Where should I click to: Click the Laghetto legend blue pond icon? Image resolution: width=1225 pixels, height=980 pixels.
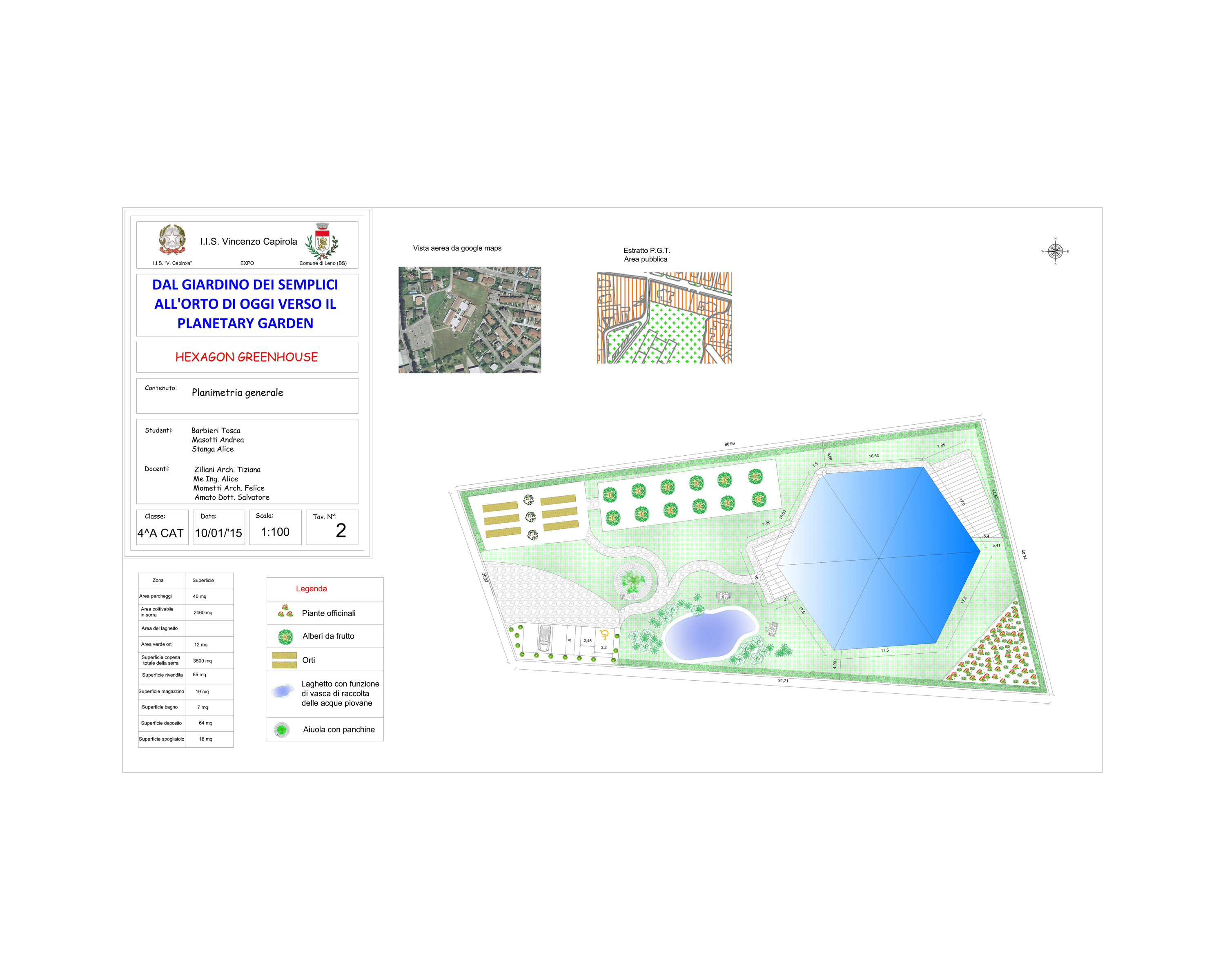[x=283, y=691]
